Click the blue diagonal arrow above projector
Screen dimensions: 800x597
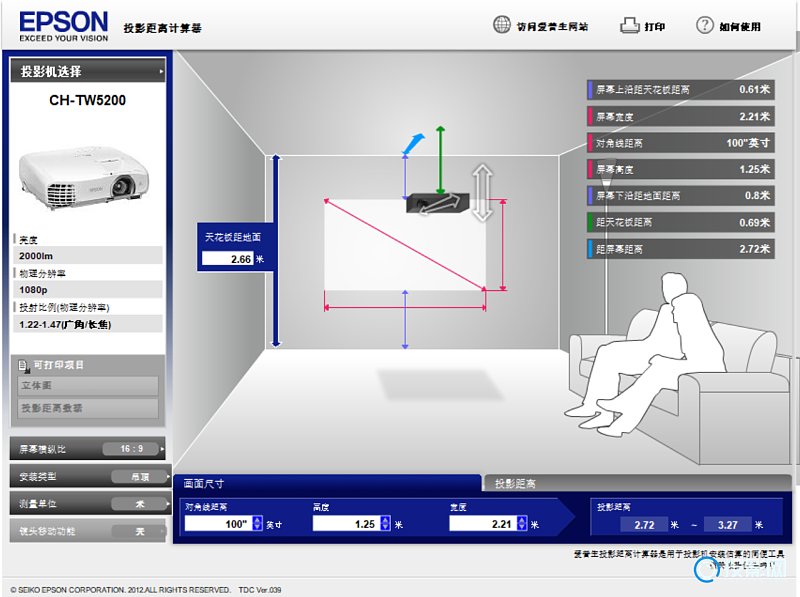point(410,143)
